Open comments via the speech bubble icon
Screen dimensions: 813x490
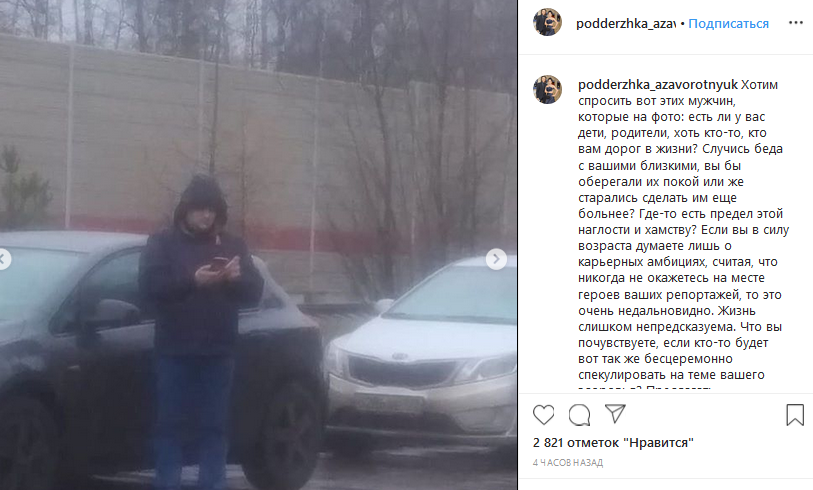[579, 415]
